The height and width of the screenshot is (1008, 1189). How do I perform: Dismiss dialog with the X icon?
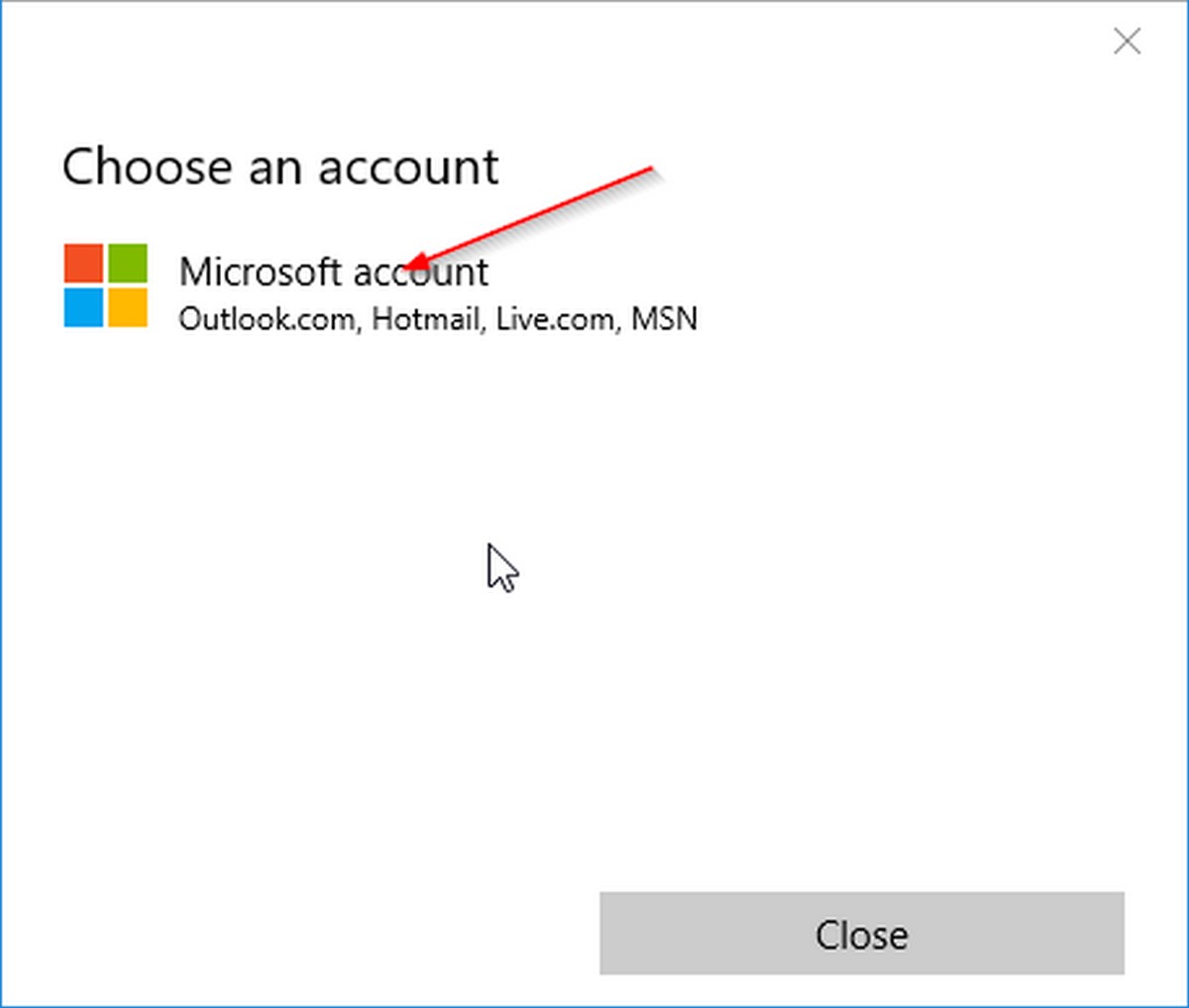[1127, 42]
